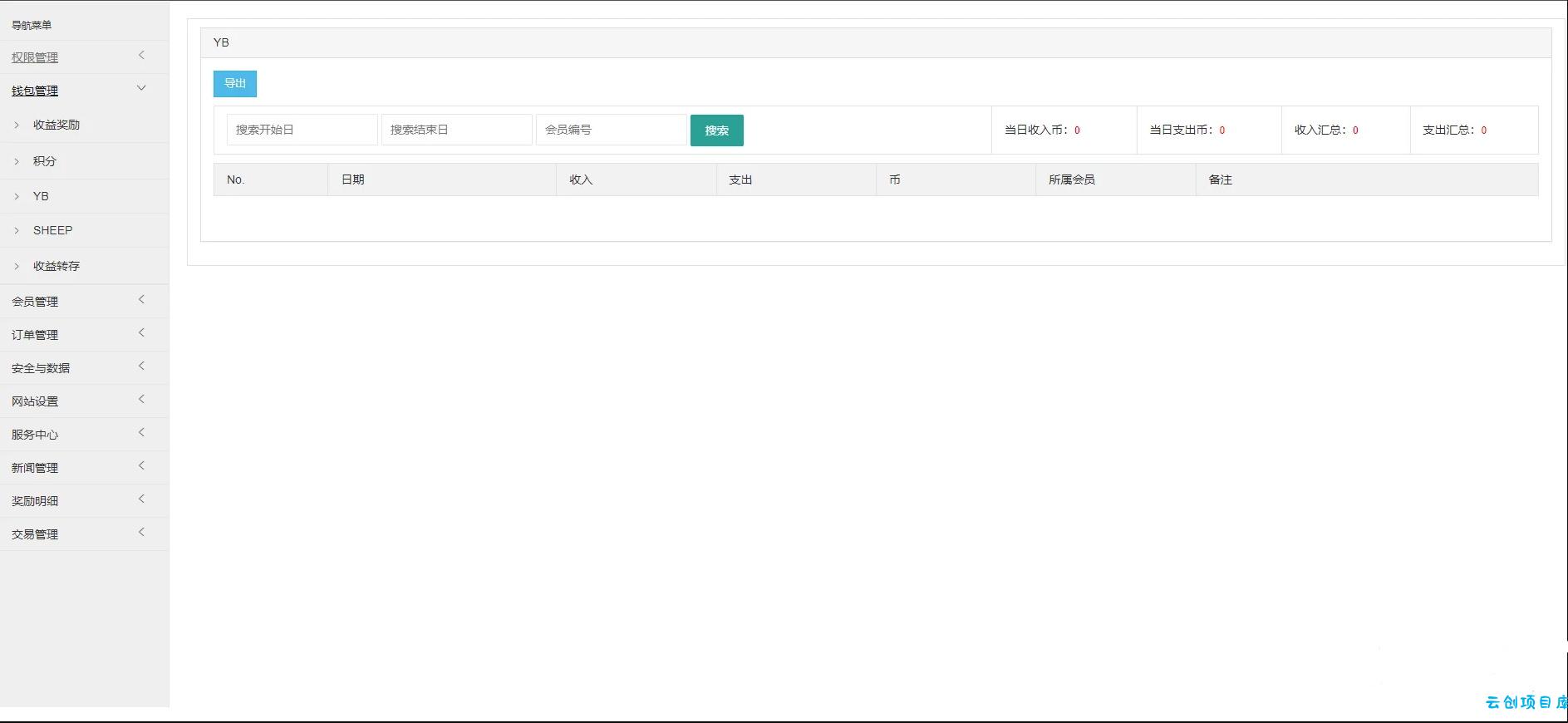Screen dimensions: 1568x723
Task: Open 安全与数据 menu item
Action: pyautogui.click(x=41, y=368)
